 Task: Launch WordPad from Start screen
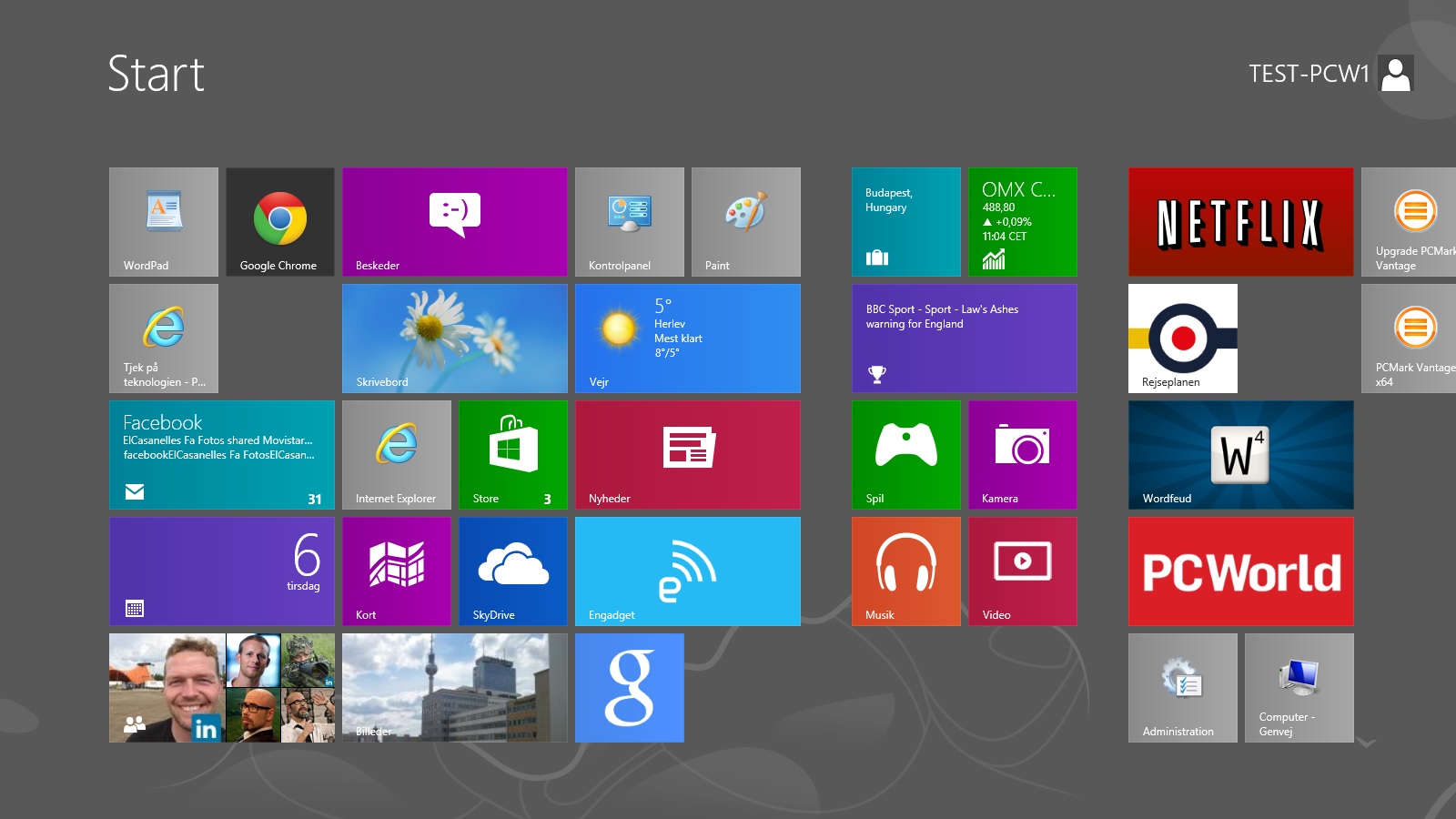point(164,221)
